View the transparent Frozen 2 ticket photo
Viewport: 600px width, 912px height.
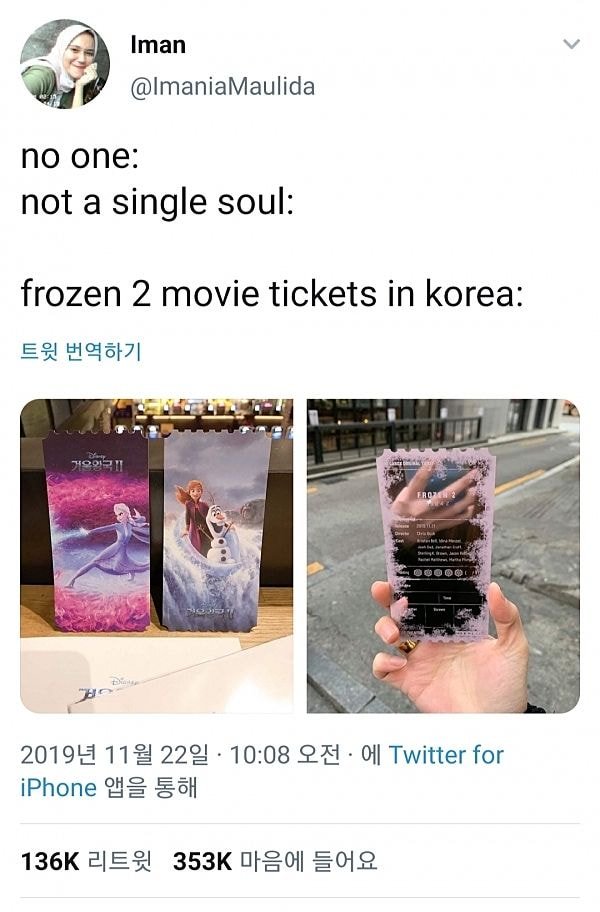click(443, 555)
